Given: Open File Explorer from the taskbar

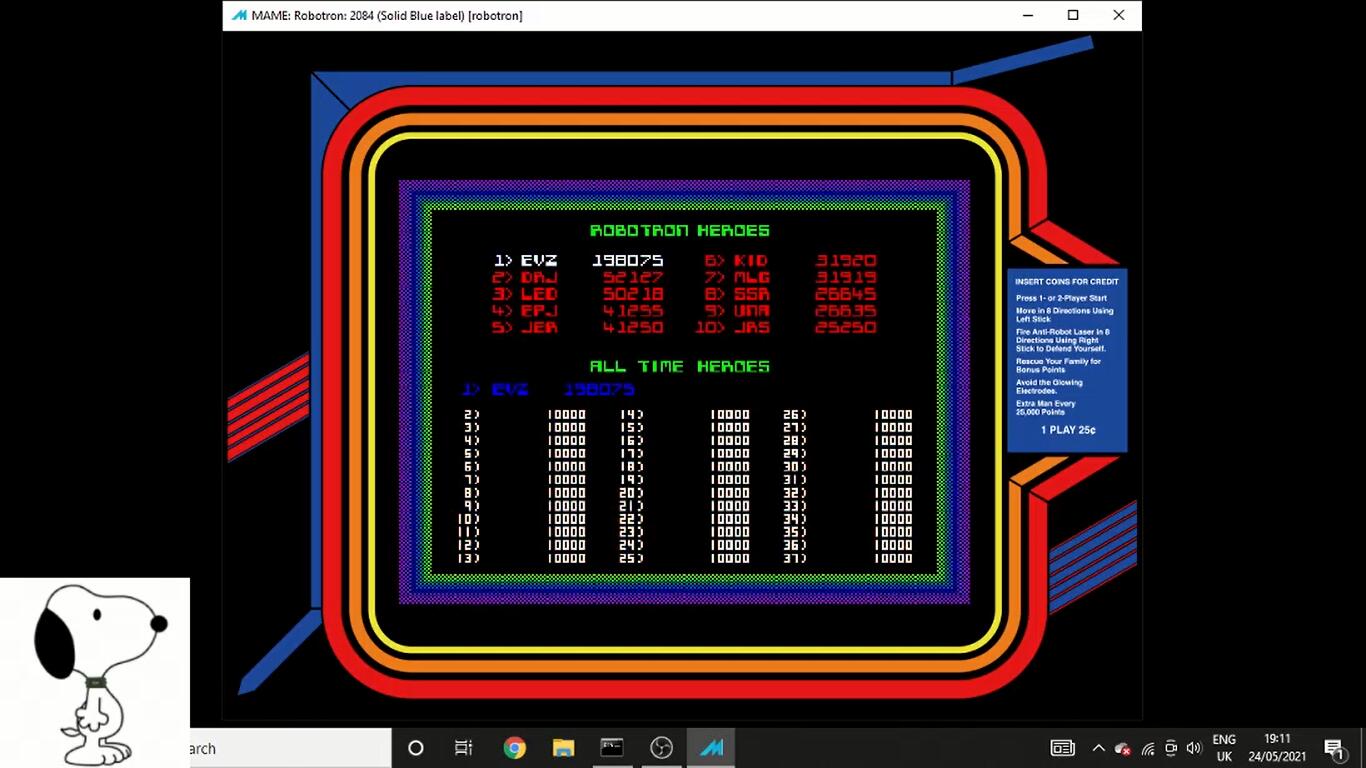Looking at the screenshot, I should tap(563, 748).
